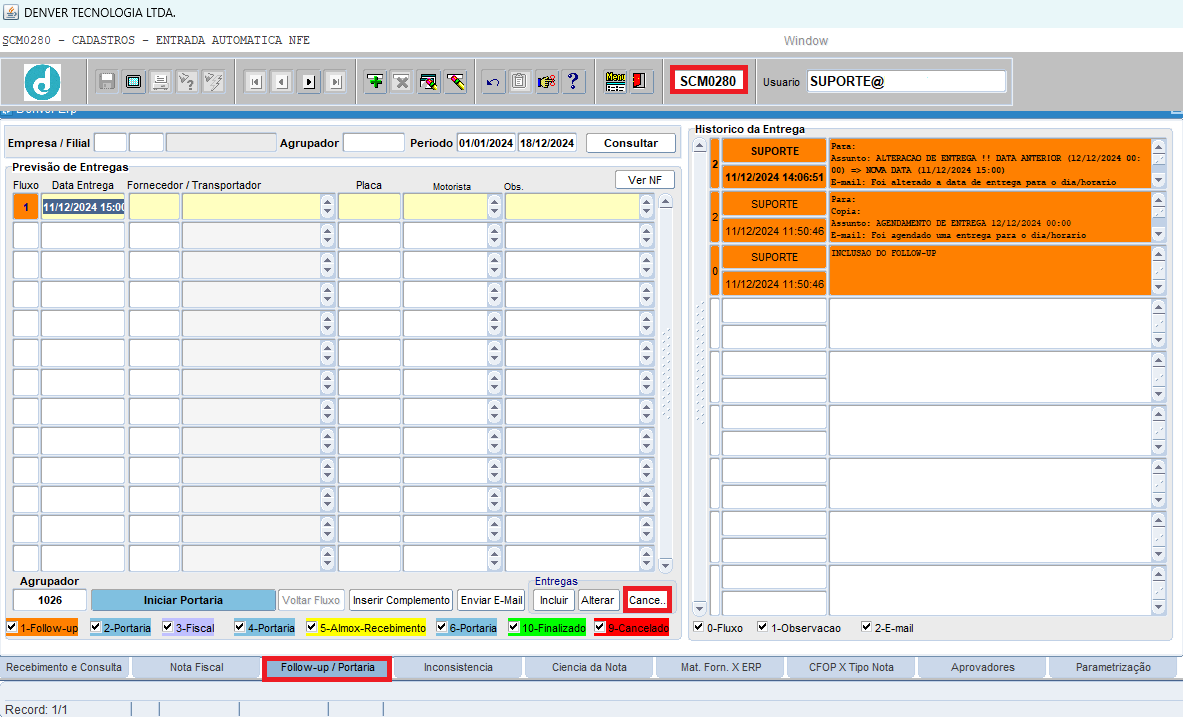The image size is (1183, 717).
Task: Open the Ciencia da Nota tab
Action: click(589, 667)
